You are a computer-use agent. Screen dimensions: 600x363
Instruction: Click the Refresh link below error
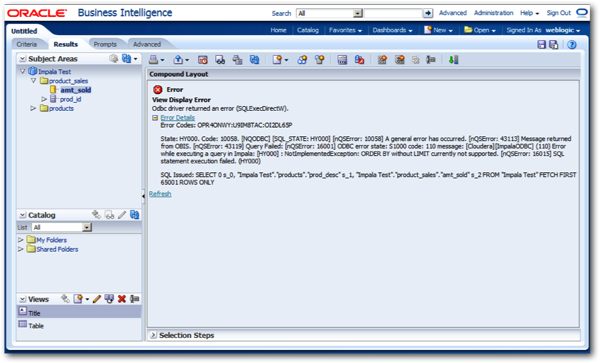click(160, 194)
